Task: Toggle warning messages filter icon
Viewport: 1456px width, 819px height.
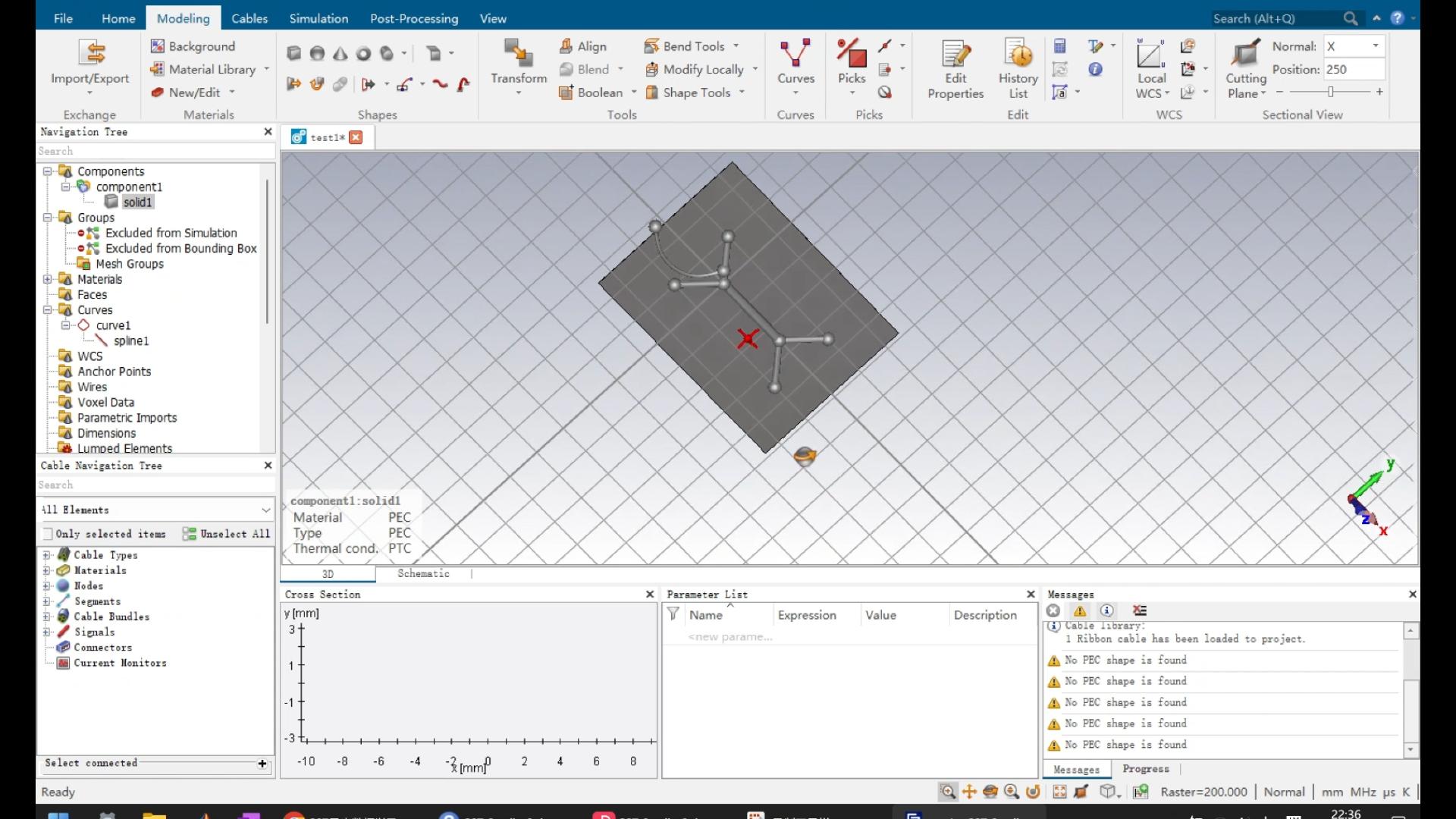Action: pyautogui.click(x=1080, y=610)
